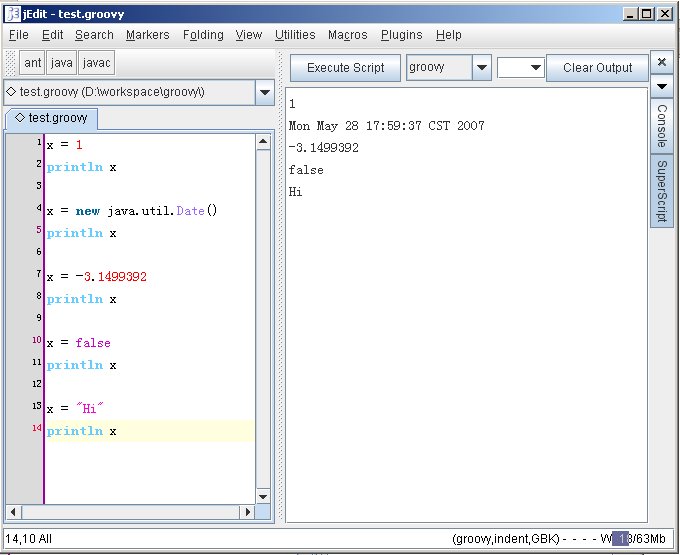Open the View menu
This screenshot has width=680, height=555.
[x=248, y=35]
